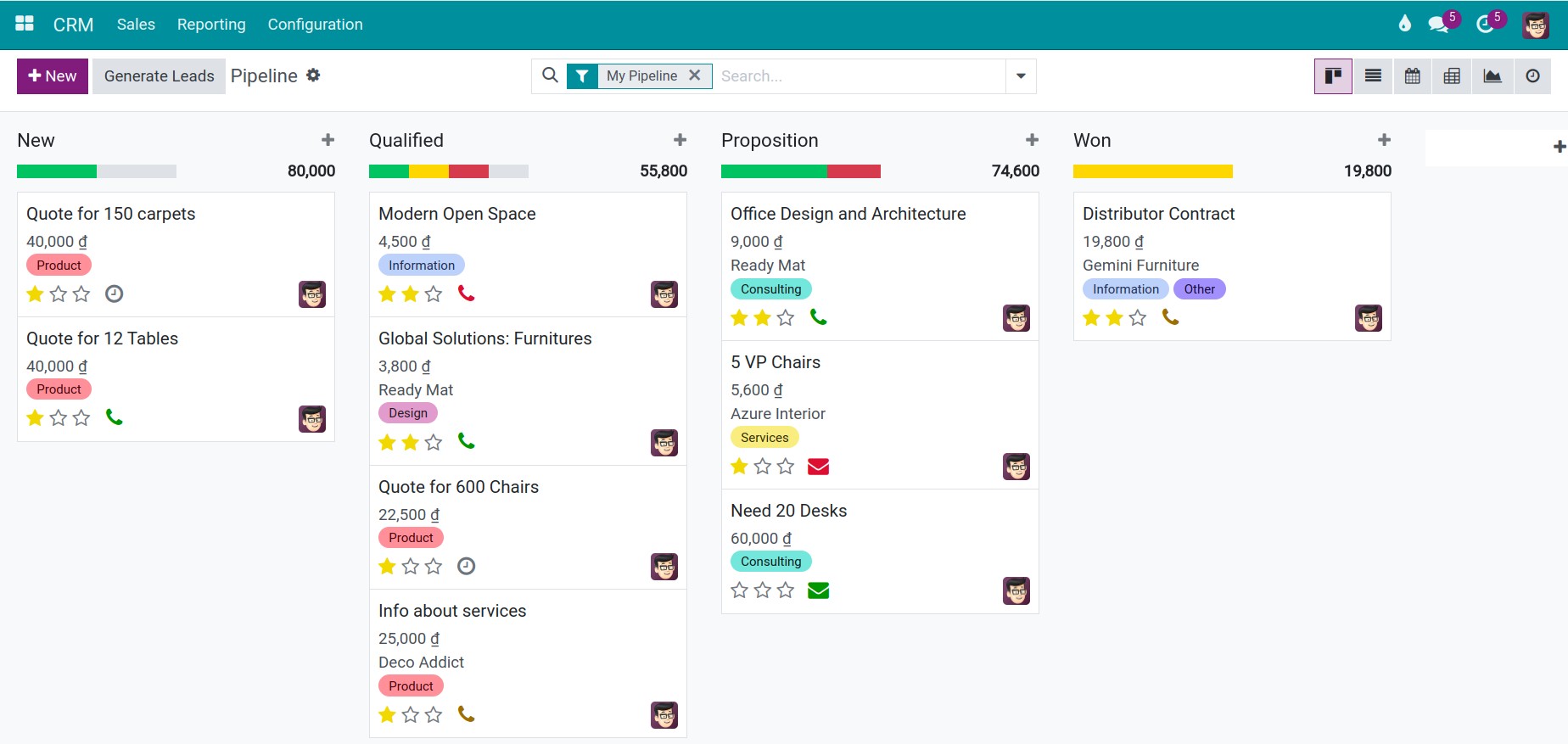The width and height of the screenshot is (1568, 744).
Task: Remove the My Pipeline filter
Action: [695, 76]
